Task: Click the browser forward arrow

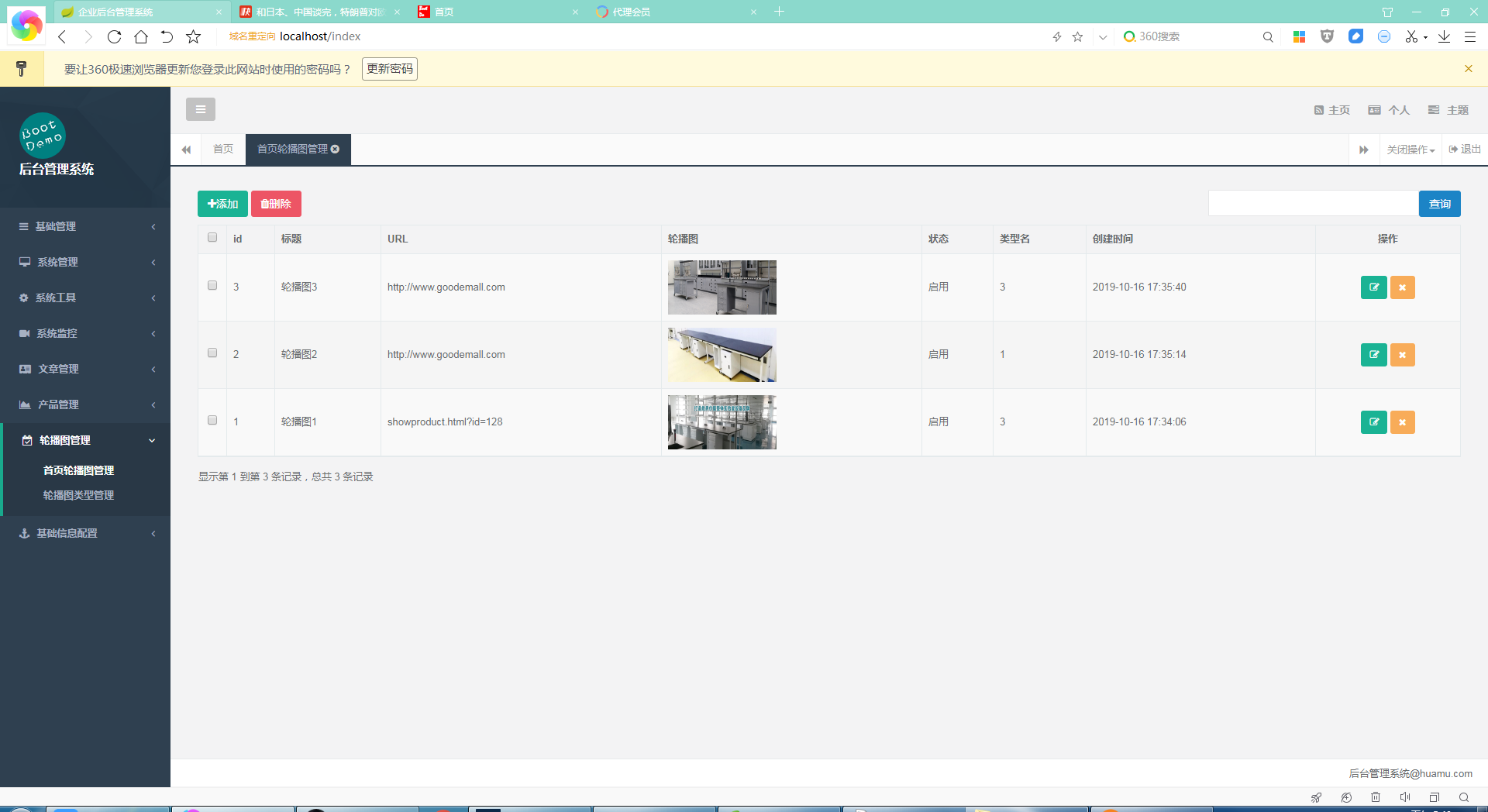Action: click(x=88, y=36)
